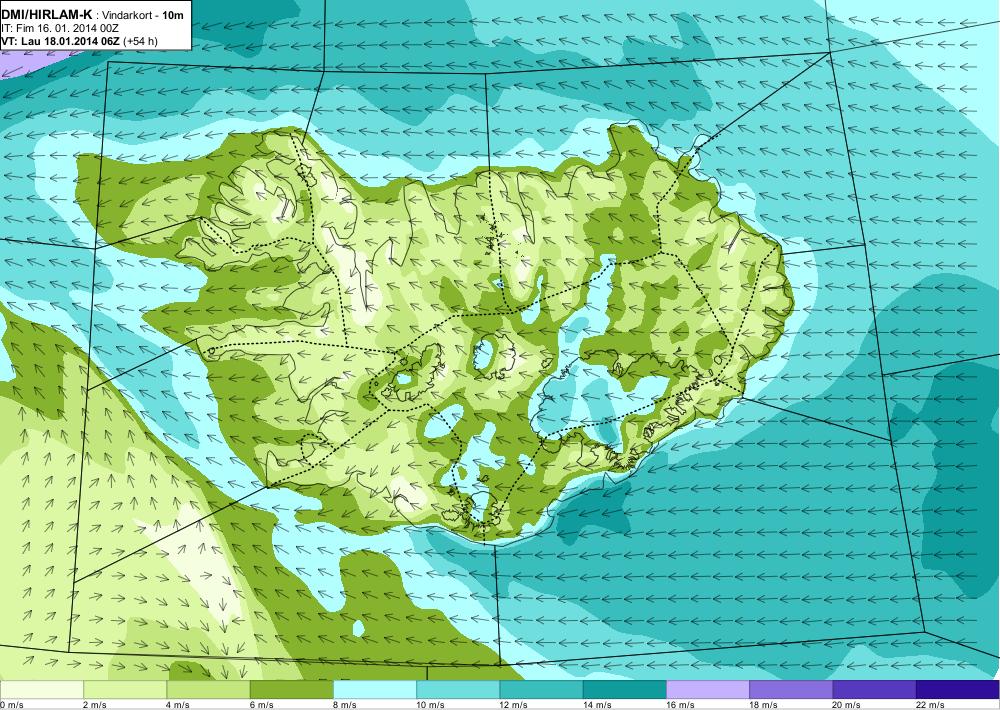This screenshot has height=710, width=1000.
Task: Click the pale cyan 8–10 m/s legend swatch
Action: coord(375,690)
